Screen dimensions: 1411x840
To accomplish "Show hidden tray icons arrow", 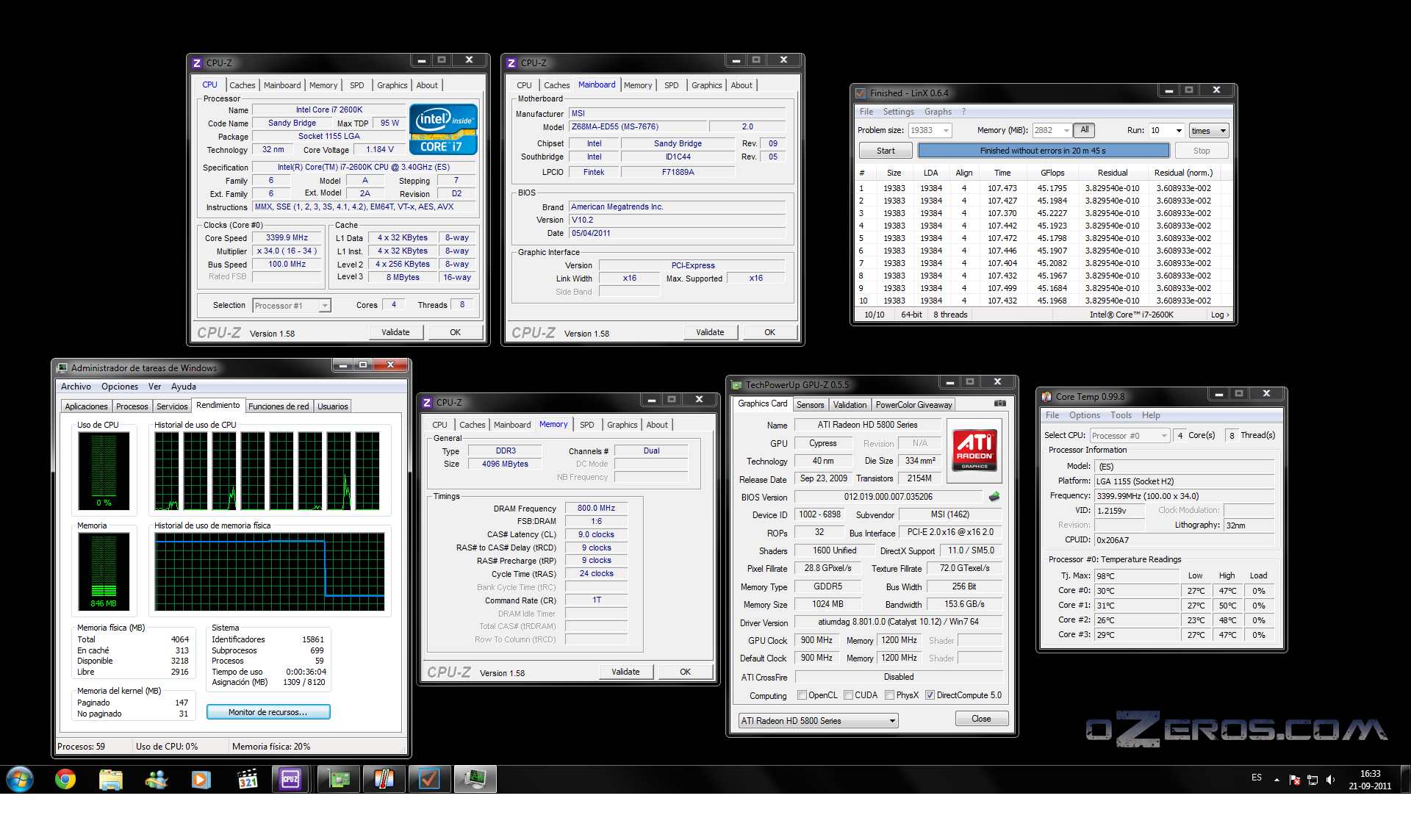I will [x=1277, y=780].
